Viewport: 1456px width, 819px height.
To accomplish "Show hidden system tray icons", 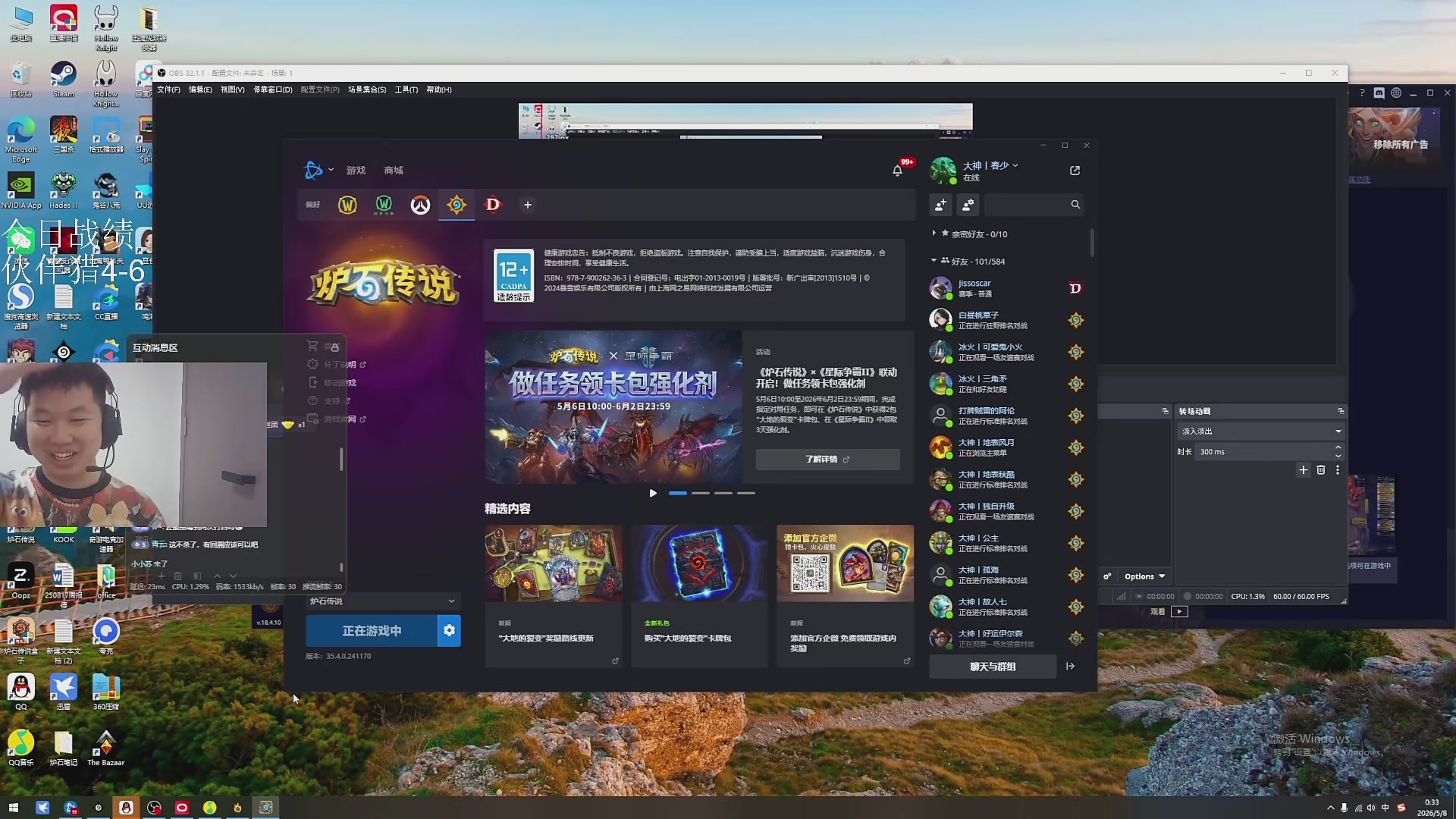I will point(1330,808).
